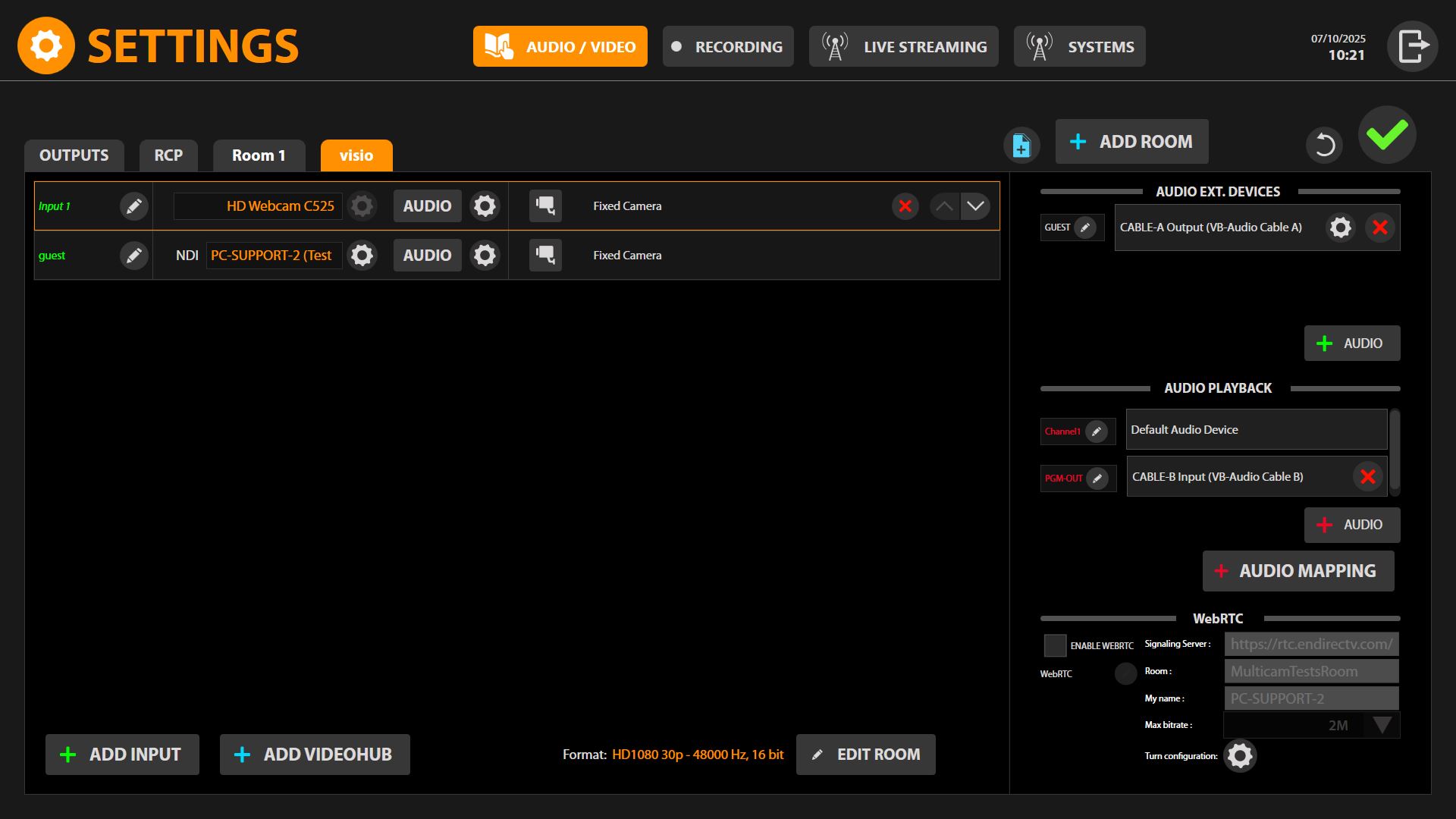Click the circular undo/reset arrow icon

point(1325,144)
